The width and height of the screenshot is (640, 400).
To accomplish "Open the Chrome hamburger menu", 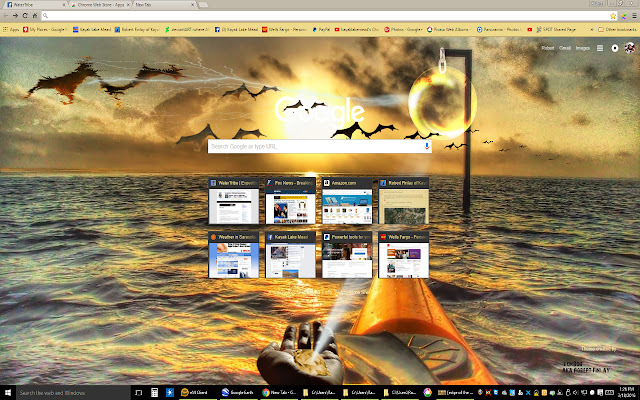I will (x=634, y=16).
